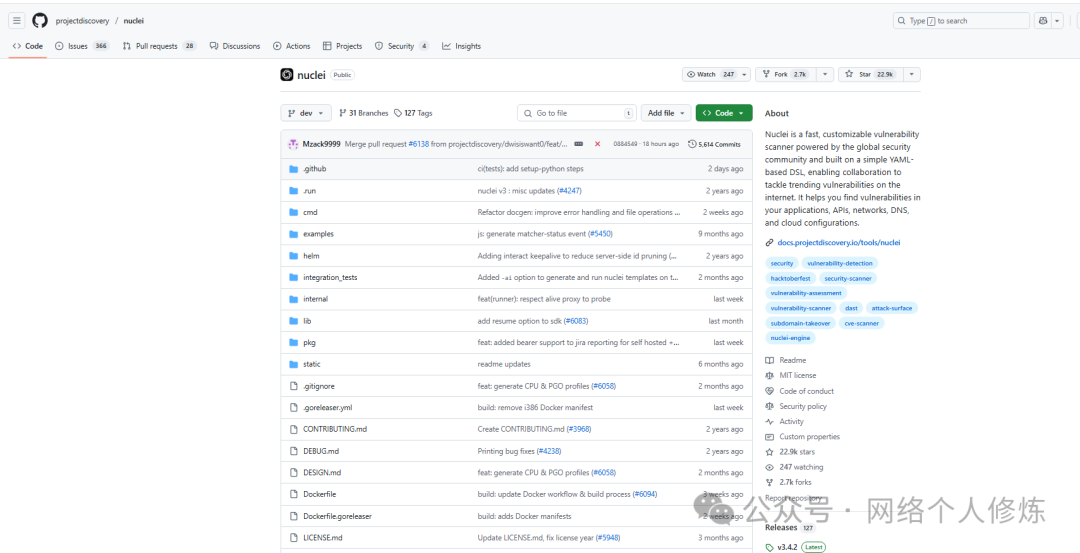The image size is (1080, 553).
Task: Open pull request #6138 link
Action: pos(418,144)
